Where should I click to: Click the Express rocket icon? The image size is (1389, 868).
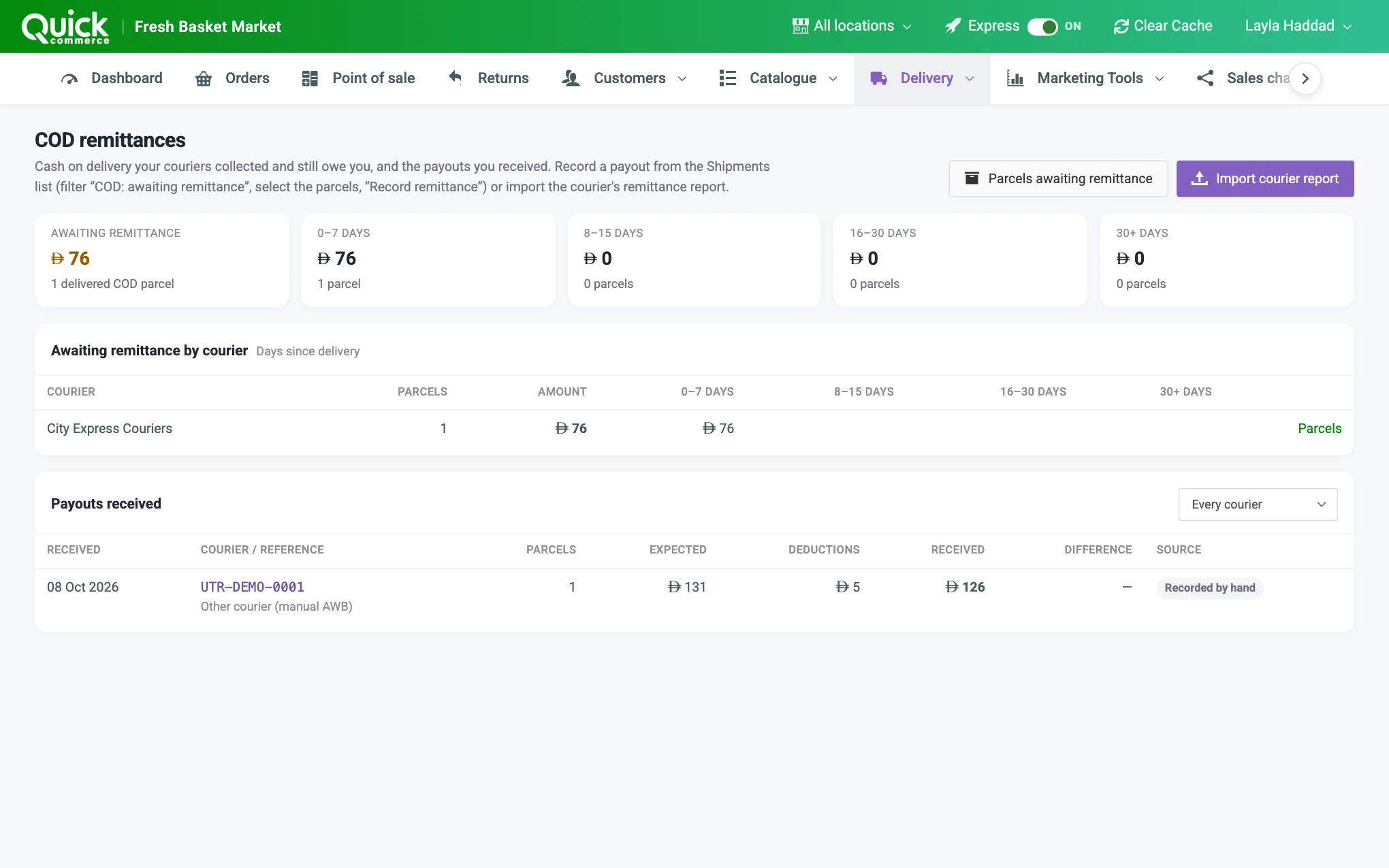pyautogui.click(x=953, y=26)
